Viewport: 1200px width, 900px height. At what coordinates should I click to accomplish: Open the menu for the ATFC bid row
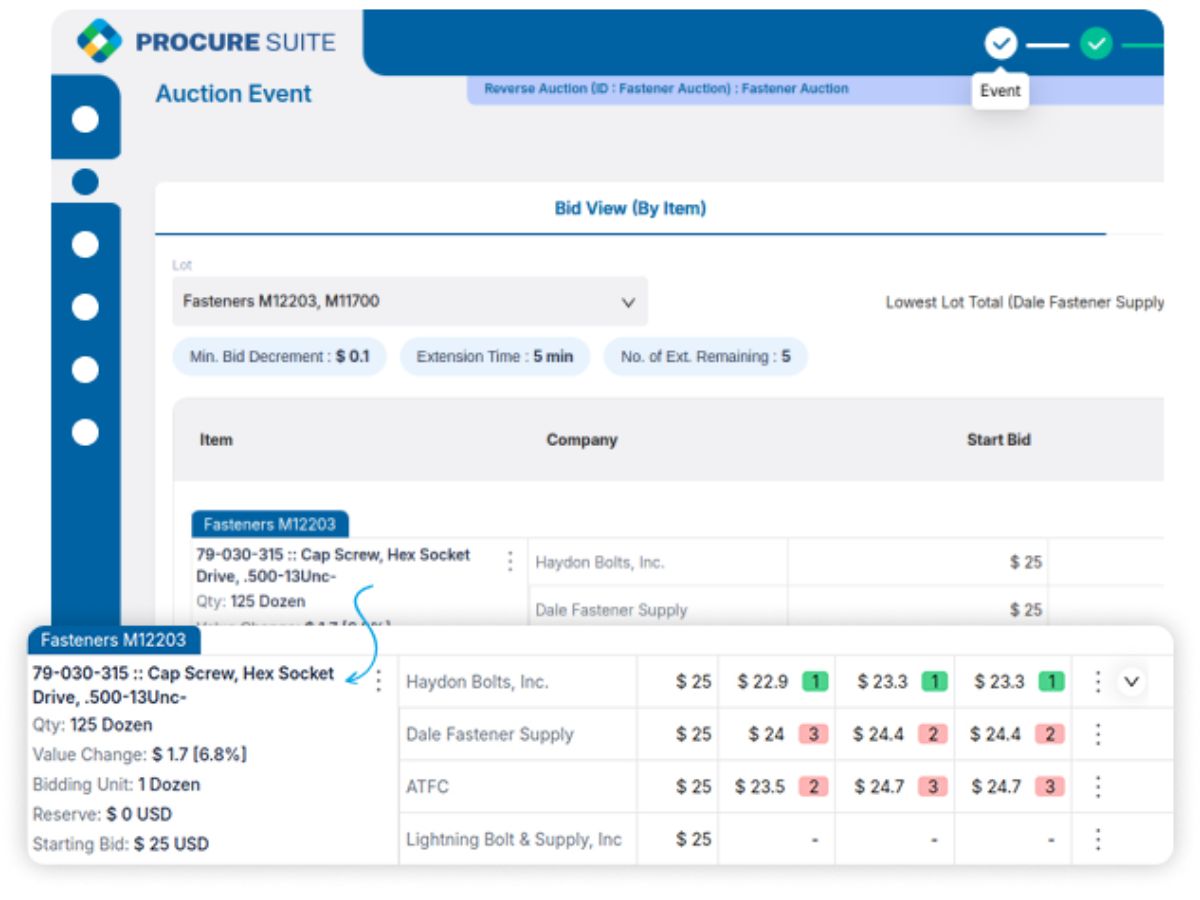pos(1098,787)
